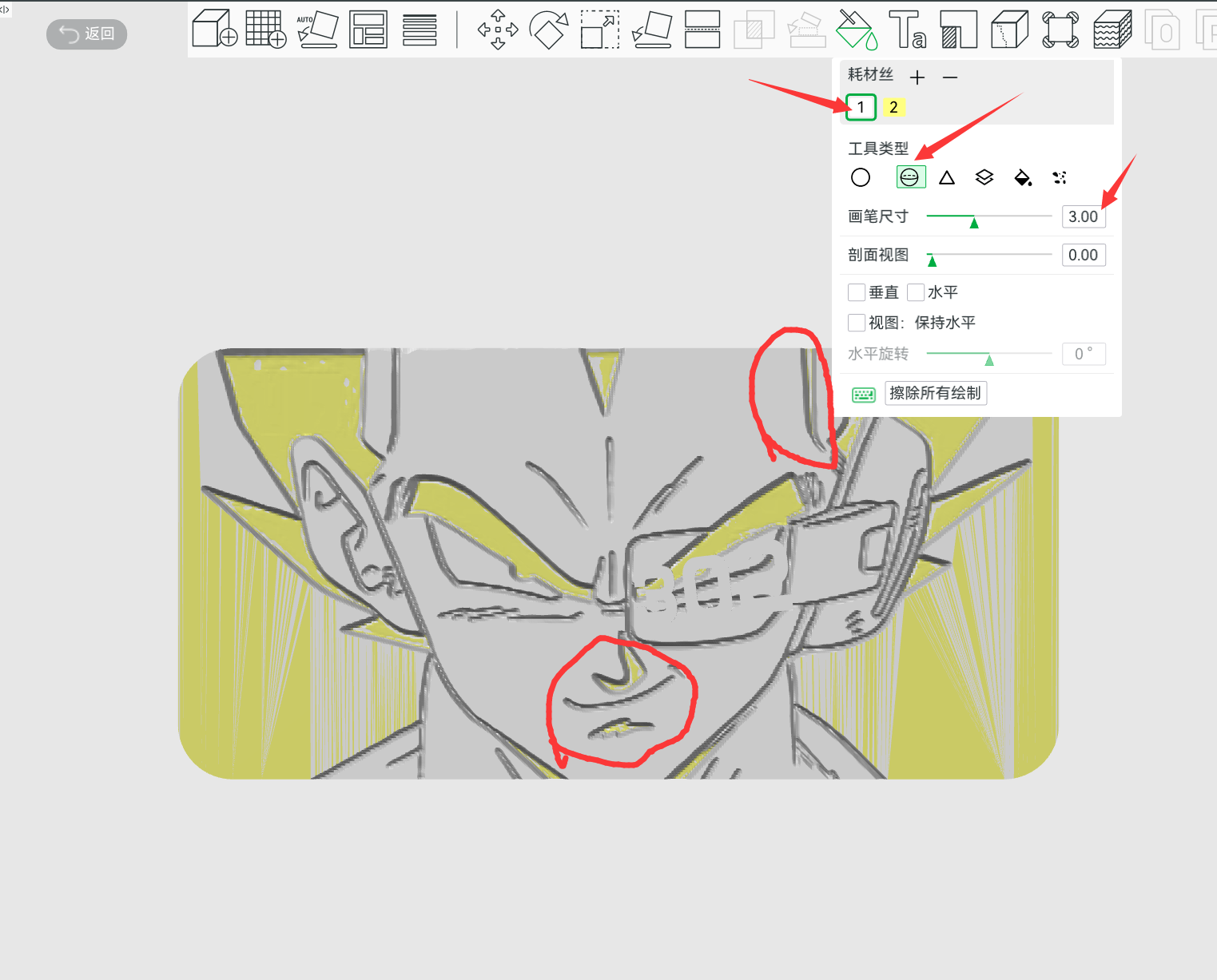Activate the scale tool
The height and width of the screenshot is (980, 1217).
coord(600,30)
